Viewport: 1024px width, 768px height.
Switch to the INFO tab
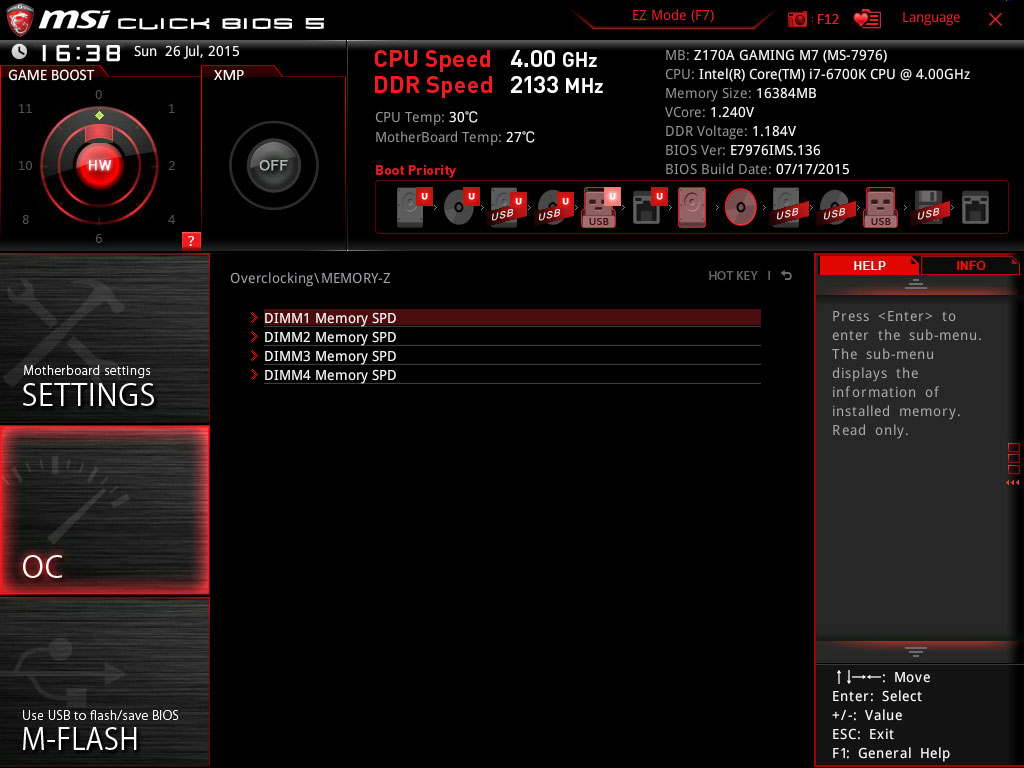coord(970,266)
